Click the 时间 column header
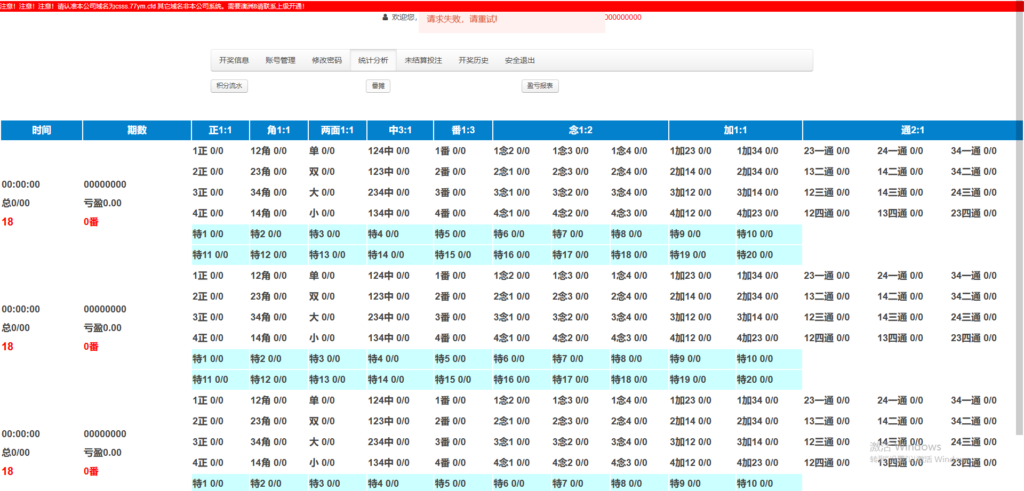This screenshot has height=491, width=1024. (41, 131)
